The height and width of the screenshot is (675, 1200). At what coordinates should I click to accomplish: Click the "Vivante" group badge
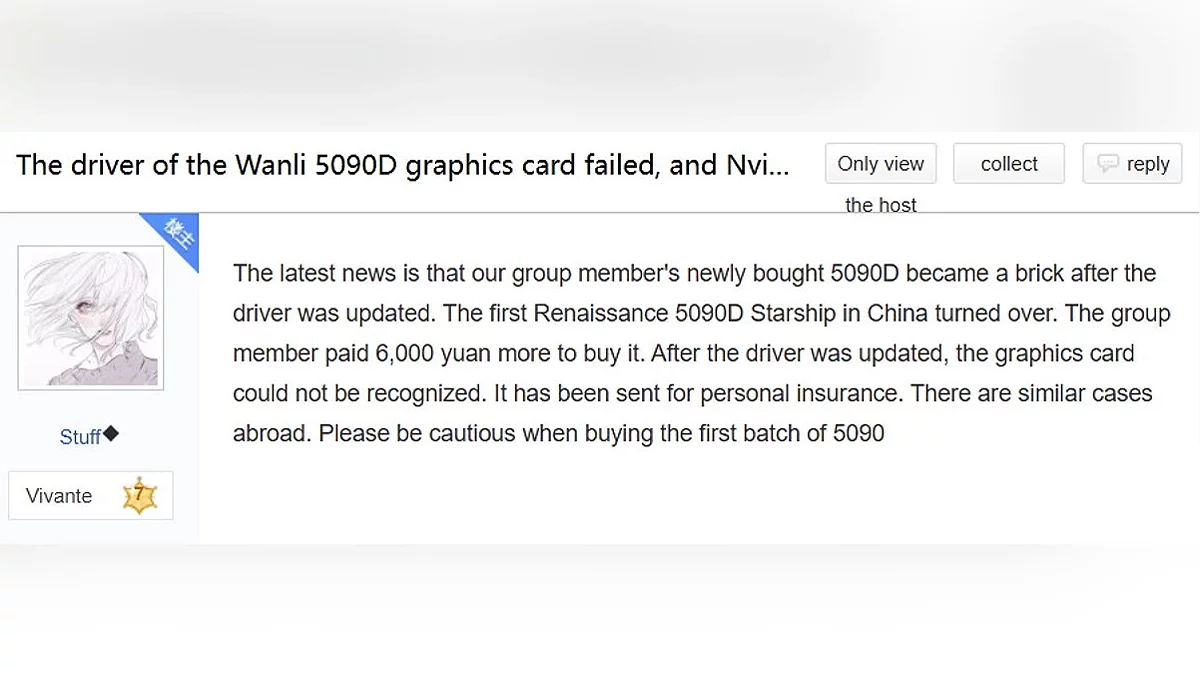tap(59, 496)
